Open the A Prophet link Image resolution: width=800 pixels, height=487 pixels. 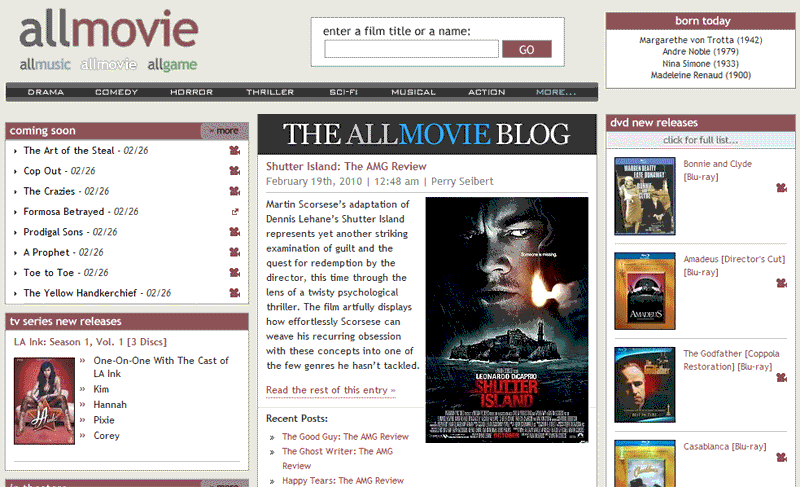point(46,252)
